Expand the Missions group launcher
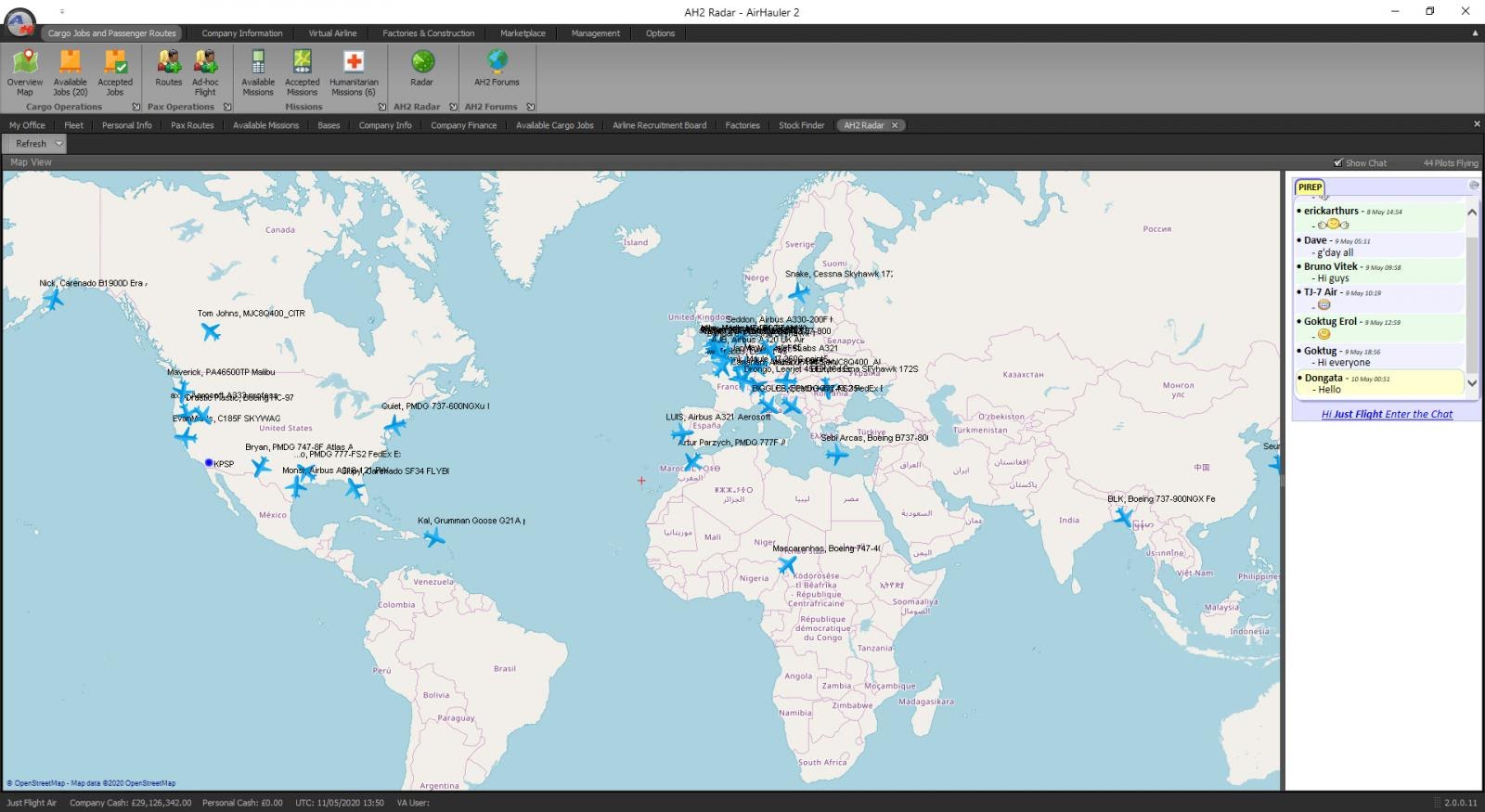This screenshot has width=1485, height=812. pos(381,107)
